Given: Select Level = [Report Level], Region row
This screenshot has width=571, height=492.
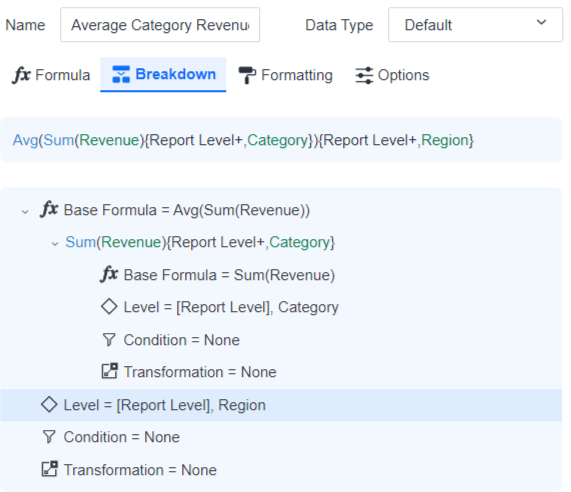Looking at the screenshot, I should pos(281,405).
